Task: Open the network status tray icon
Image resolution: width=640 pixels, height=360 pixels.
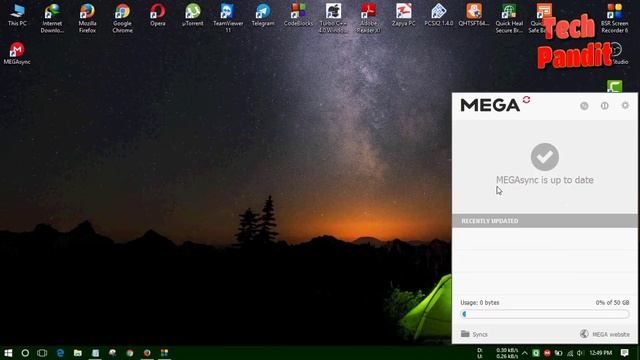Action: click(569, 353)
